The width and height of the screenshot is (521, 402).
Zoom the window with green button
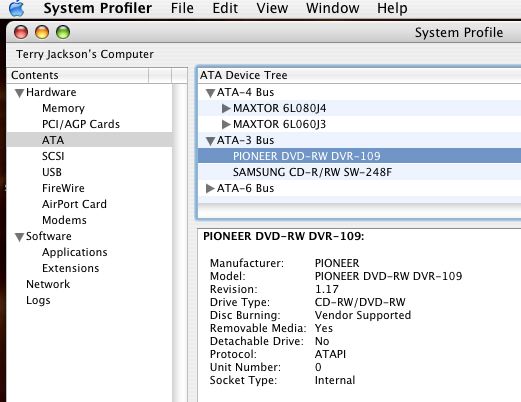click(x=63, y=32)
